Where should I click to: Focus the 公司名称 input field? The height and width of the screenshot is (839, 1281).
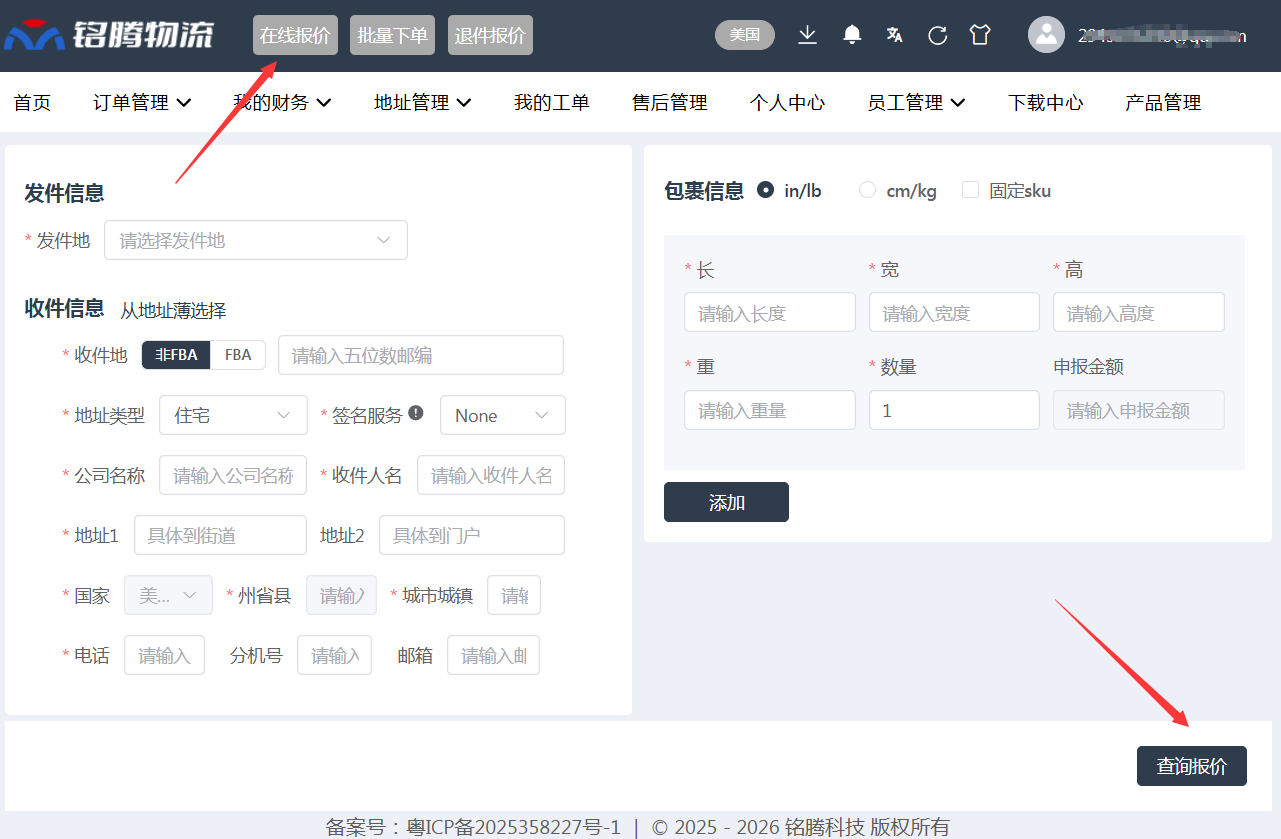233,475
